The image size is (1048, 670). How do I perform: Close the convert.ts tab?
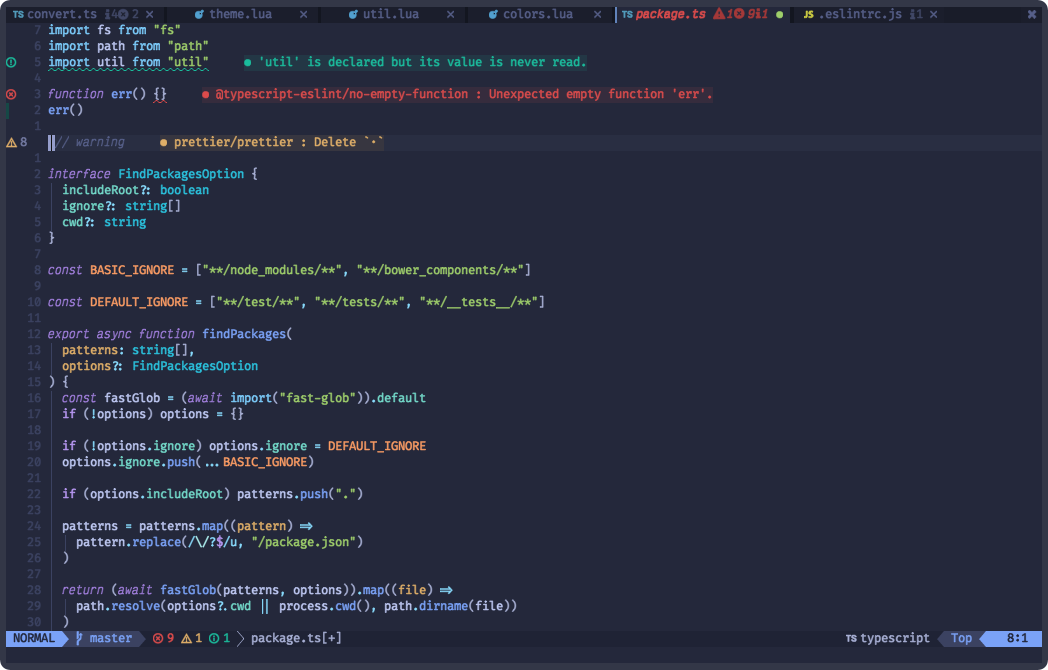click(x=150, y=14)
